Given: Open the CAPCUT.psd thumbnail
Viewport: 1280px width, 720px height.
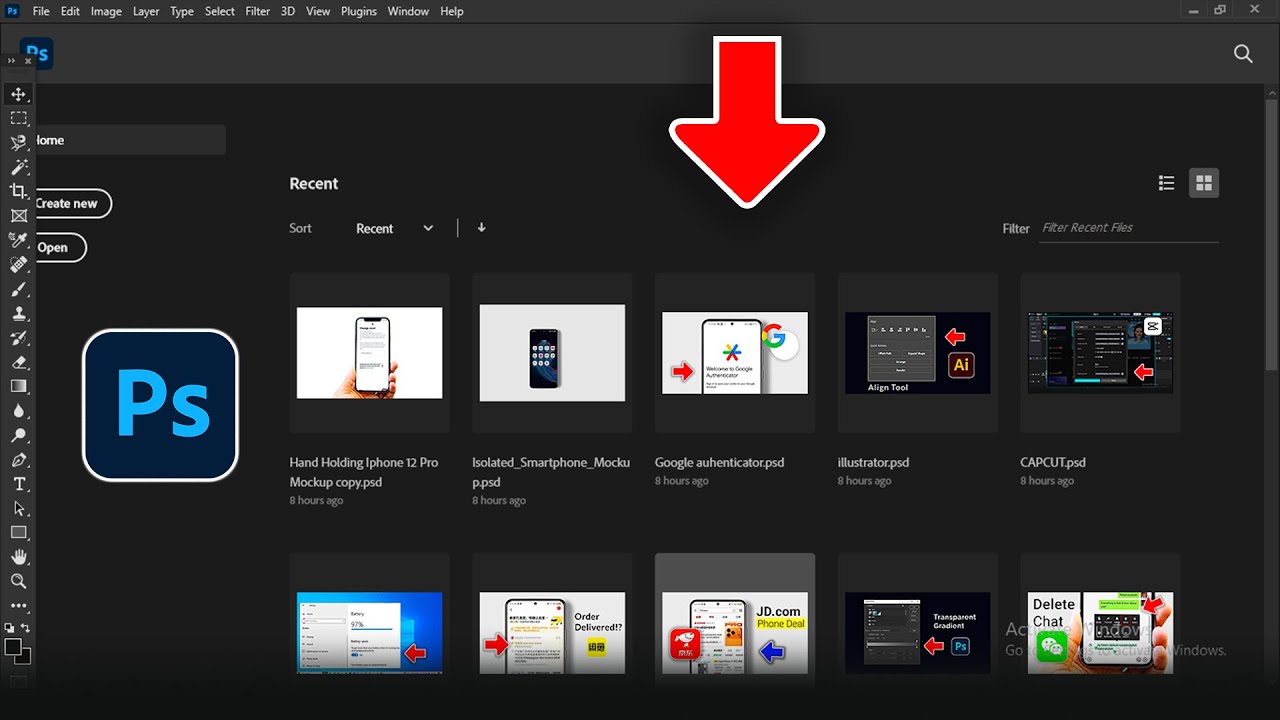Looking at the screenshot, I should 1100,352.
